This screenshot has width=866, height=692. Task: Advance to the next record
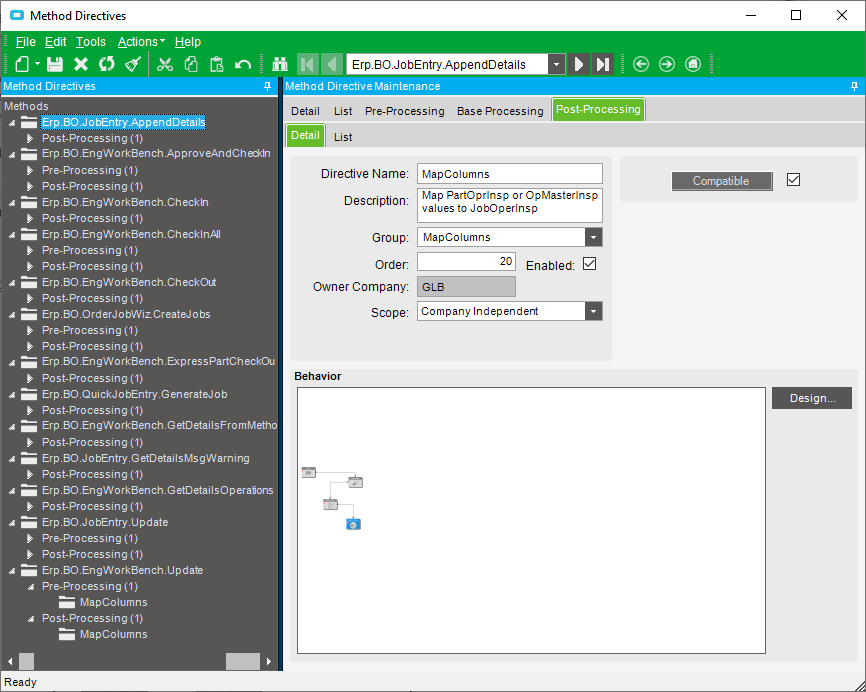(x=579, y=64)
